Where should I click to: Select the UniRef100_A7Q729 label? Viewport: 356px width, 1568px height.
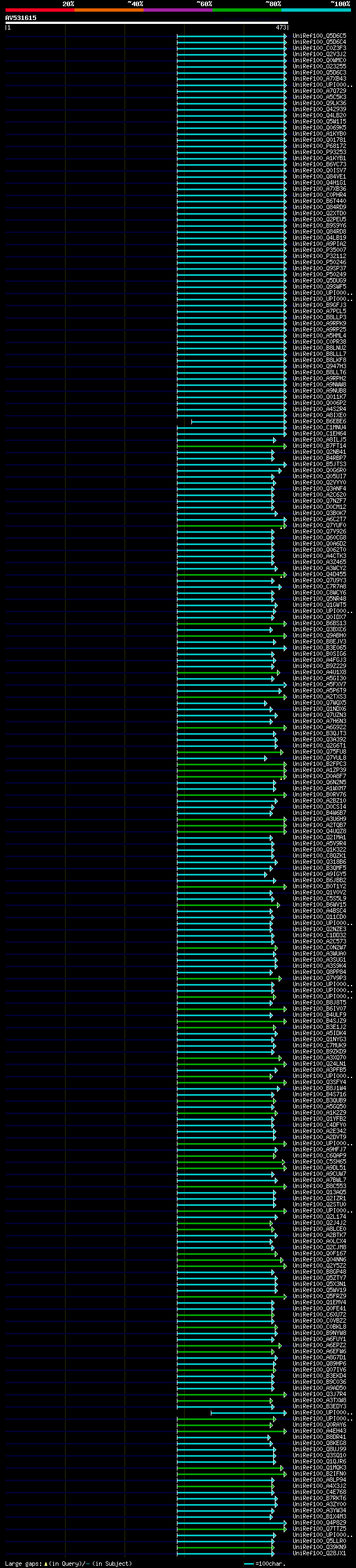319,91
